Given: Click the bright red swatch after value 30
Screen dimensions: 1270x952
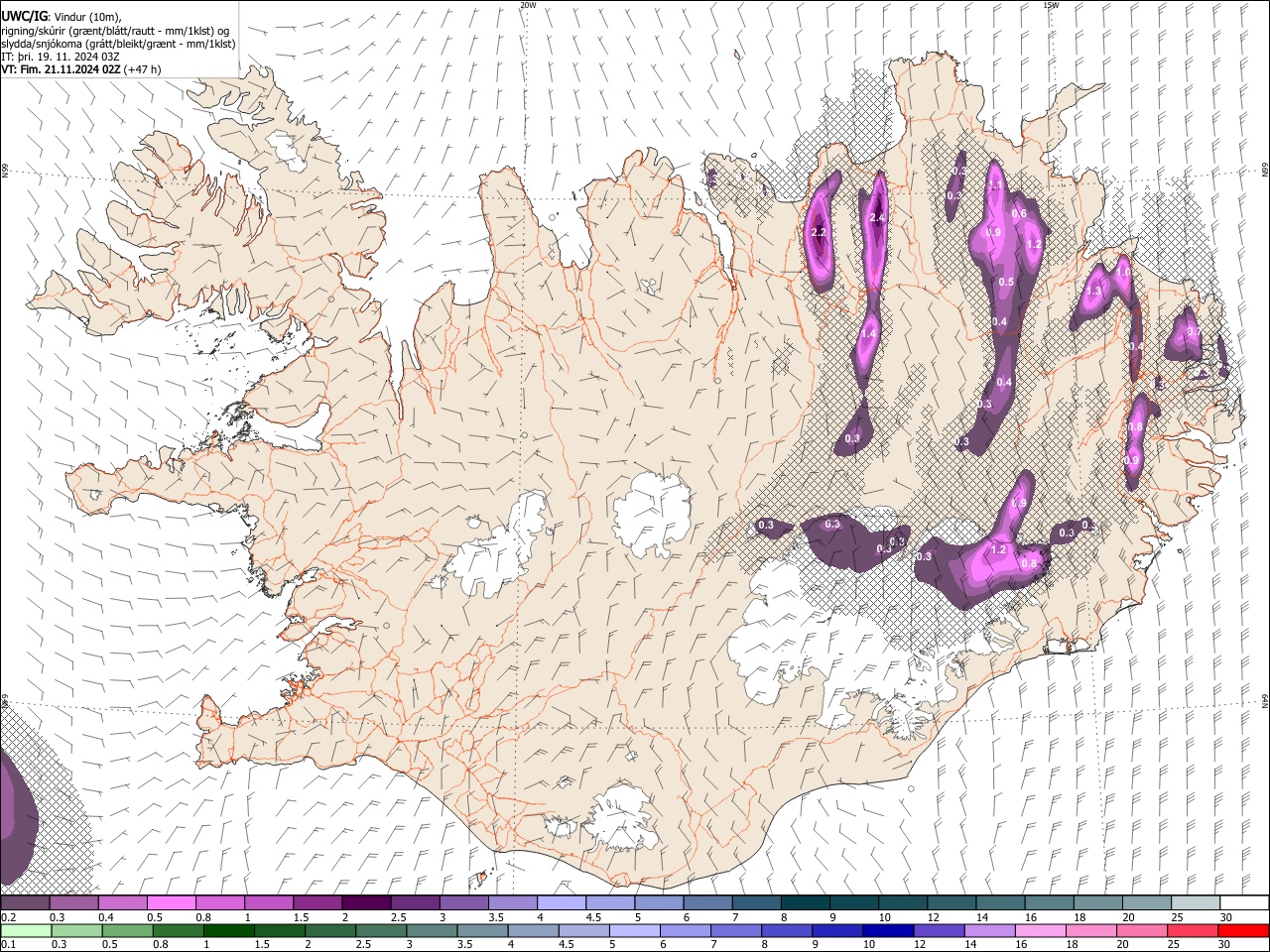Looking at the screenshot, I should (x=1242, y=930).
